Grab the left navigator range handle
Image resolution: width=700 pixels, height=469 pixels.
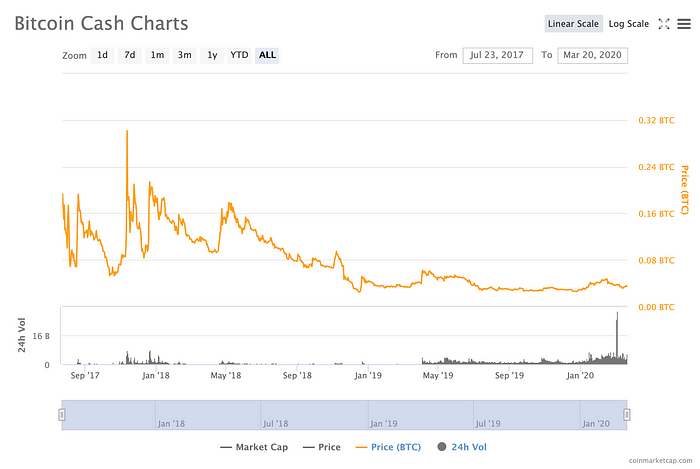[62, 415]
